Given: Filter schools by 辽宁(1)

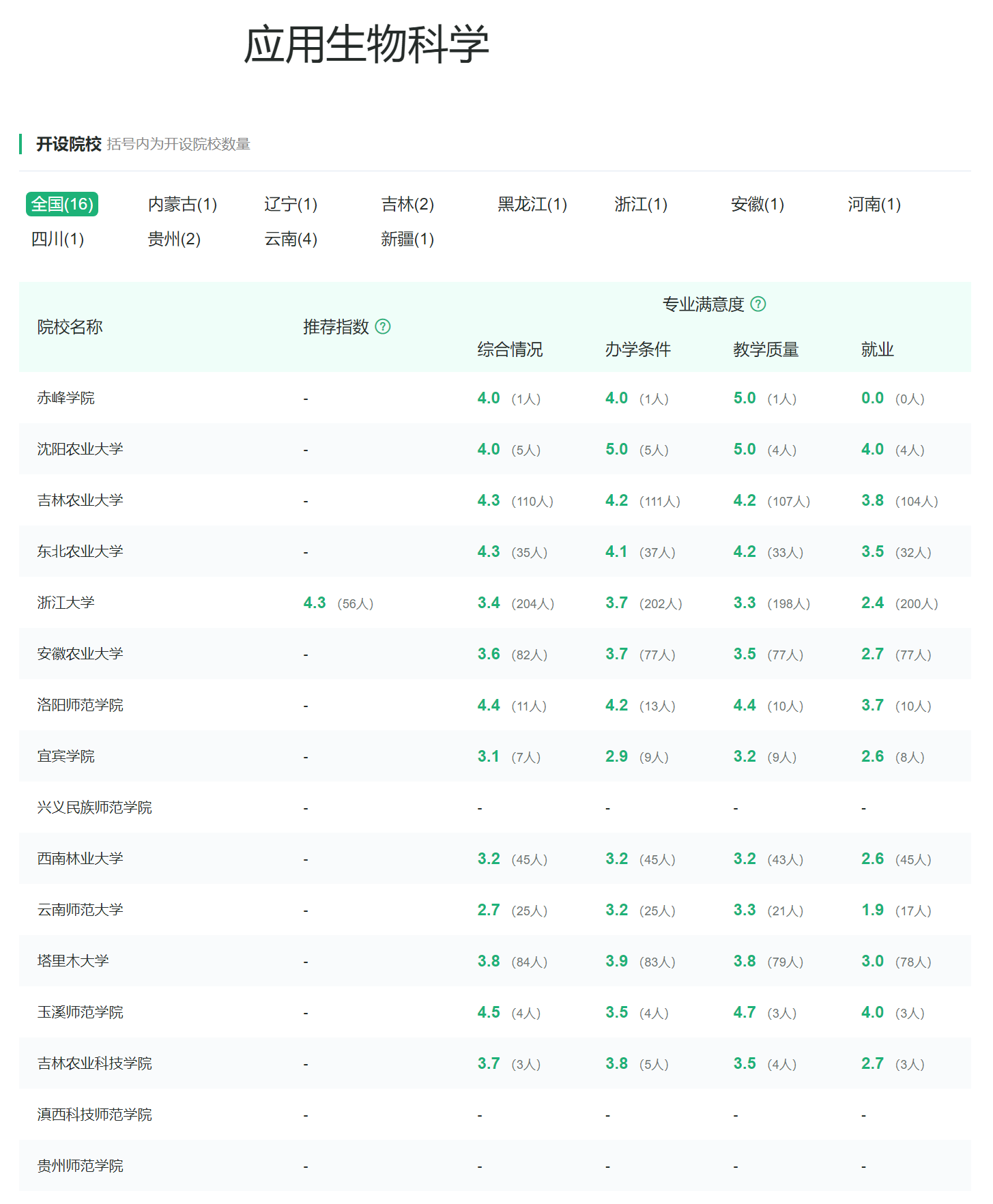Looking at the screenshot, I should point(291,204).
